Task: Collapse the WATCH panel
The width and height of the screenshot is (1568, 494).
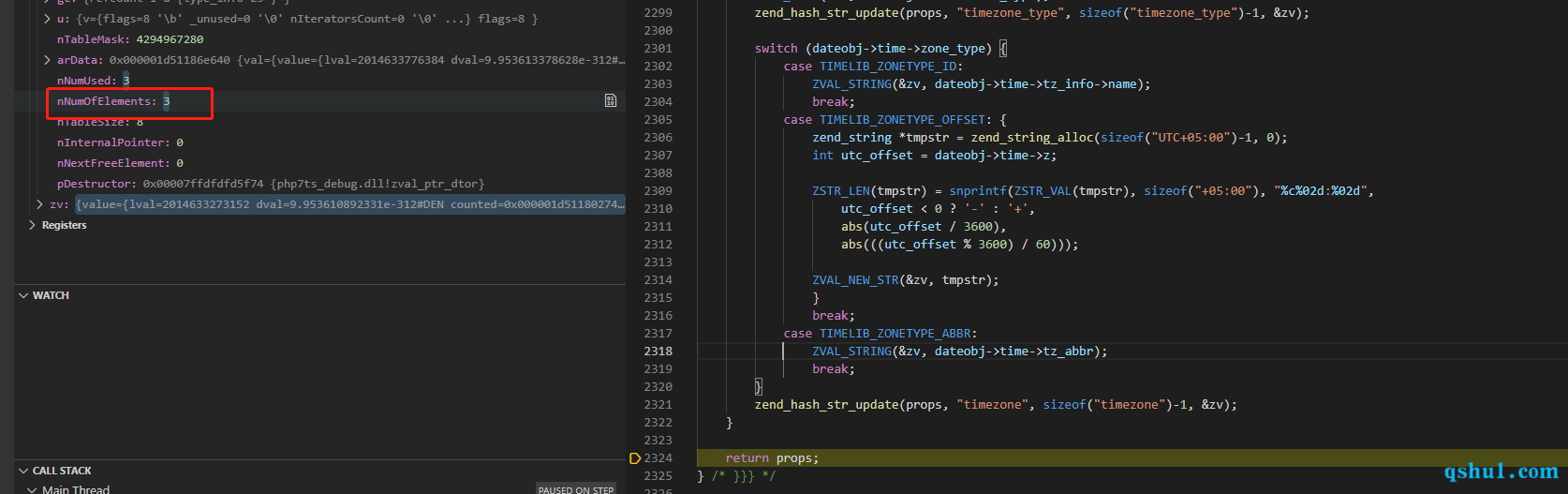Action: pyautogui.click(x=23, y=295)
